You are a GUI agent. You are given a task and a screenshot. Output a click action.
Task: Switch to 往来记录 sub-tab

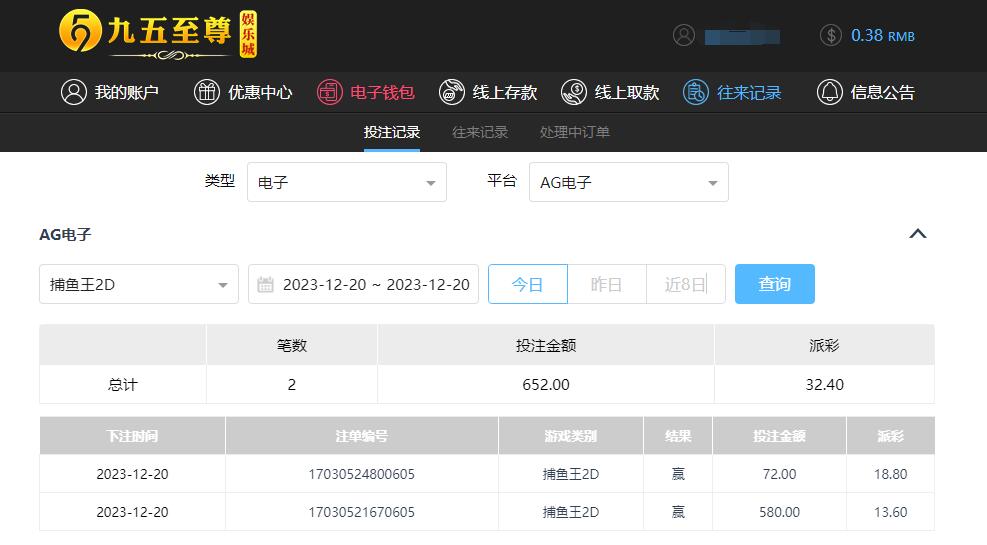(480, 132)
